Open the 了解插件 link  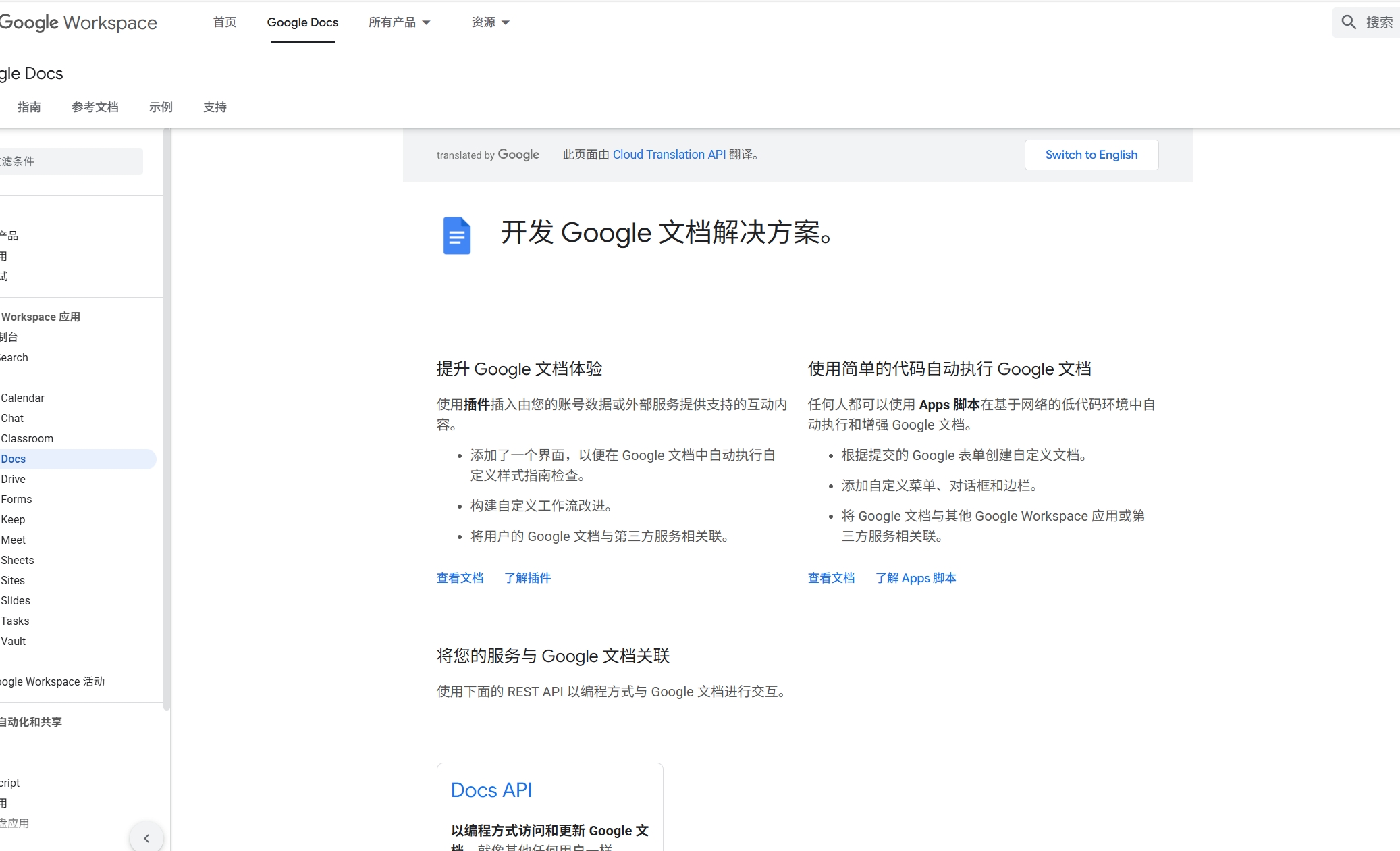tap(527, 578)
